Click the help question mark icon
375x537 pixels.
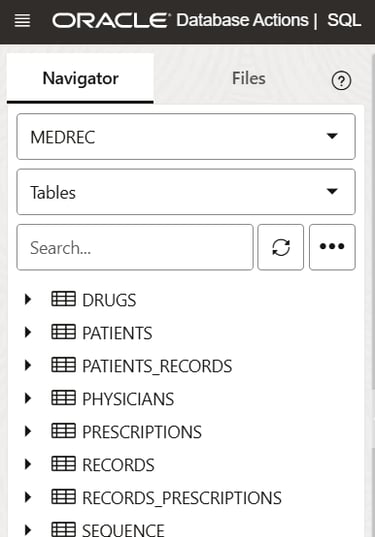tap(341, 81)
